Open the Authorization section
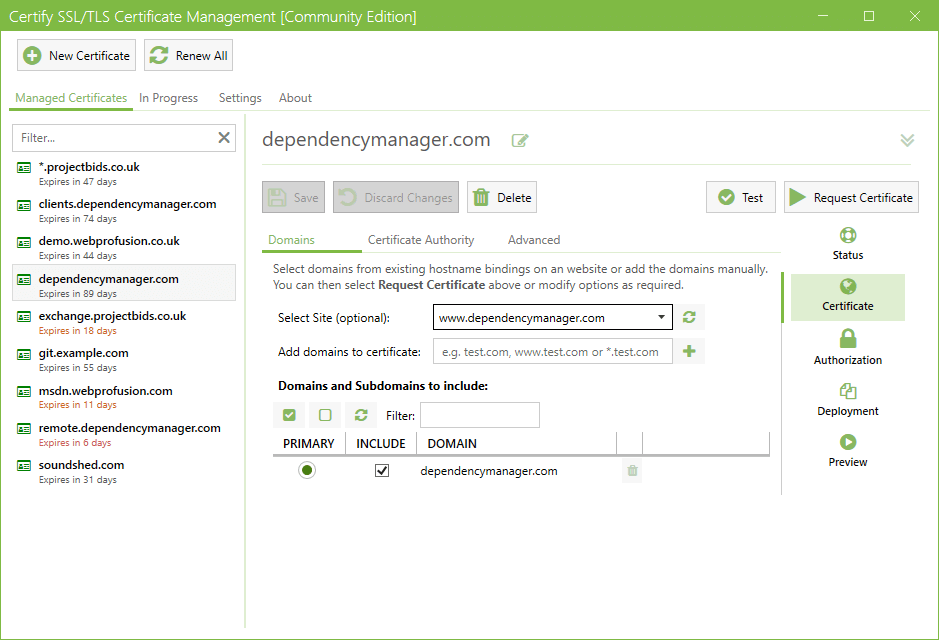The height and width of the screenshot is (640, 939). pyautogui.click(x=848, y=348)
